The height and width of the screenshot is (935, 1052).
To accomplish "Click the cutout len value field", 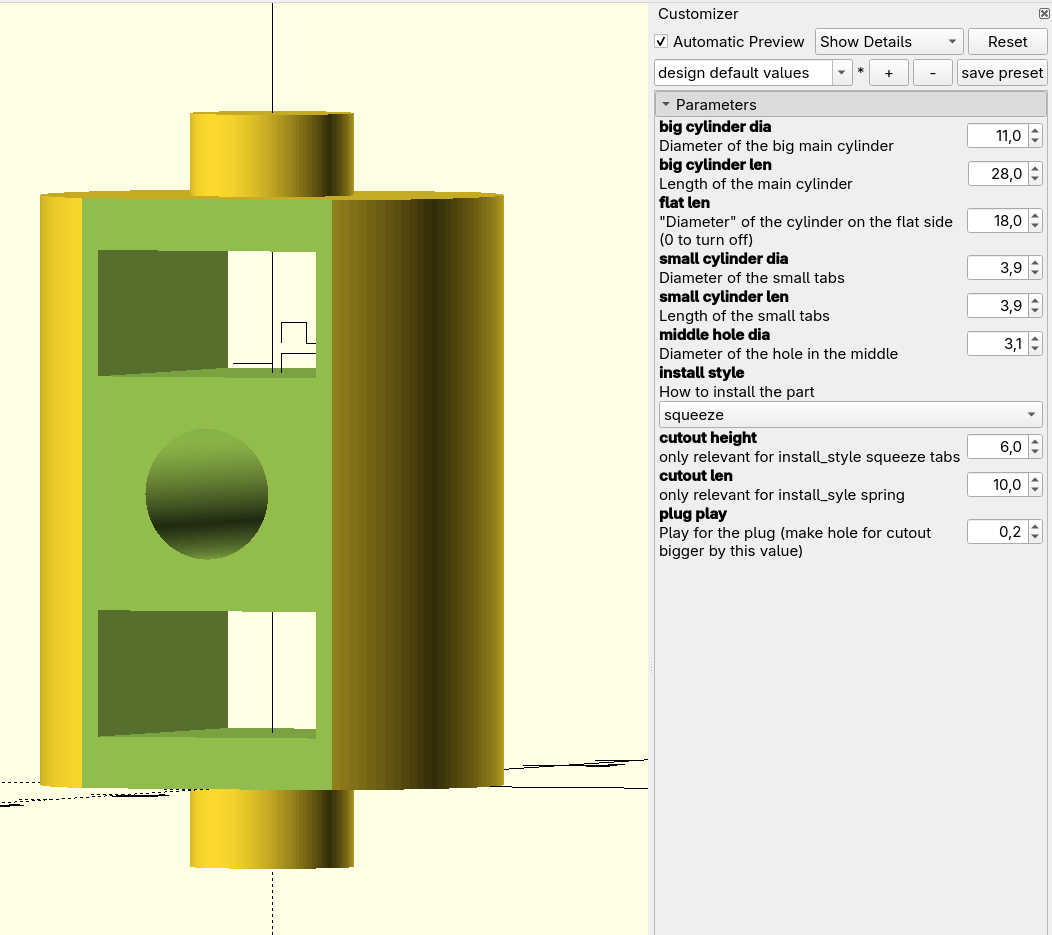I will (997, 485).
